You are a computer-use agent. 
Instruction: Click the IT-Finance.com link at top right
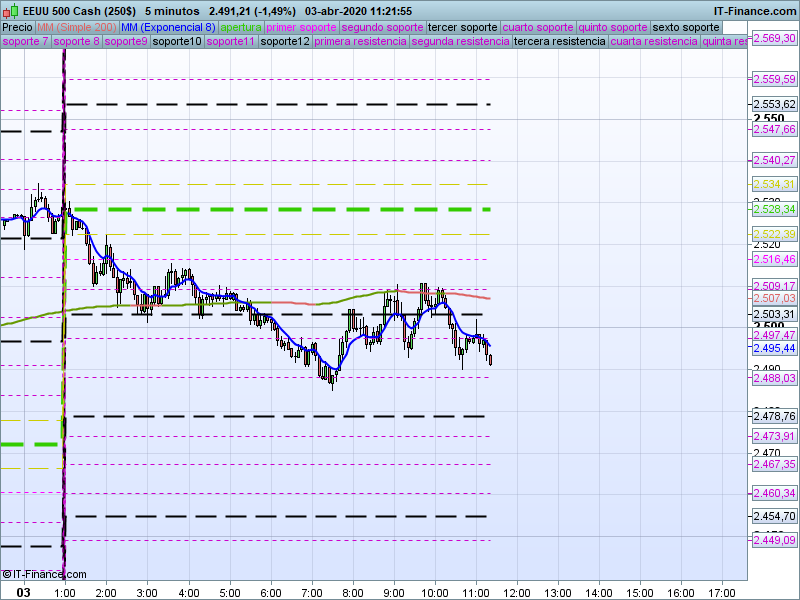coord(755,11)
